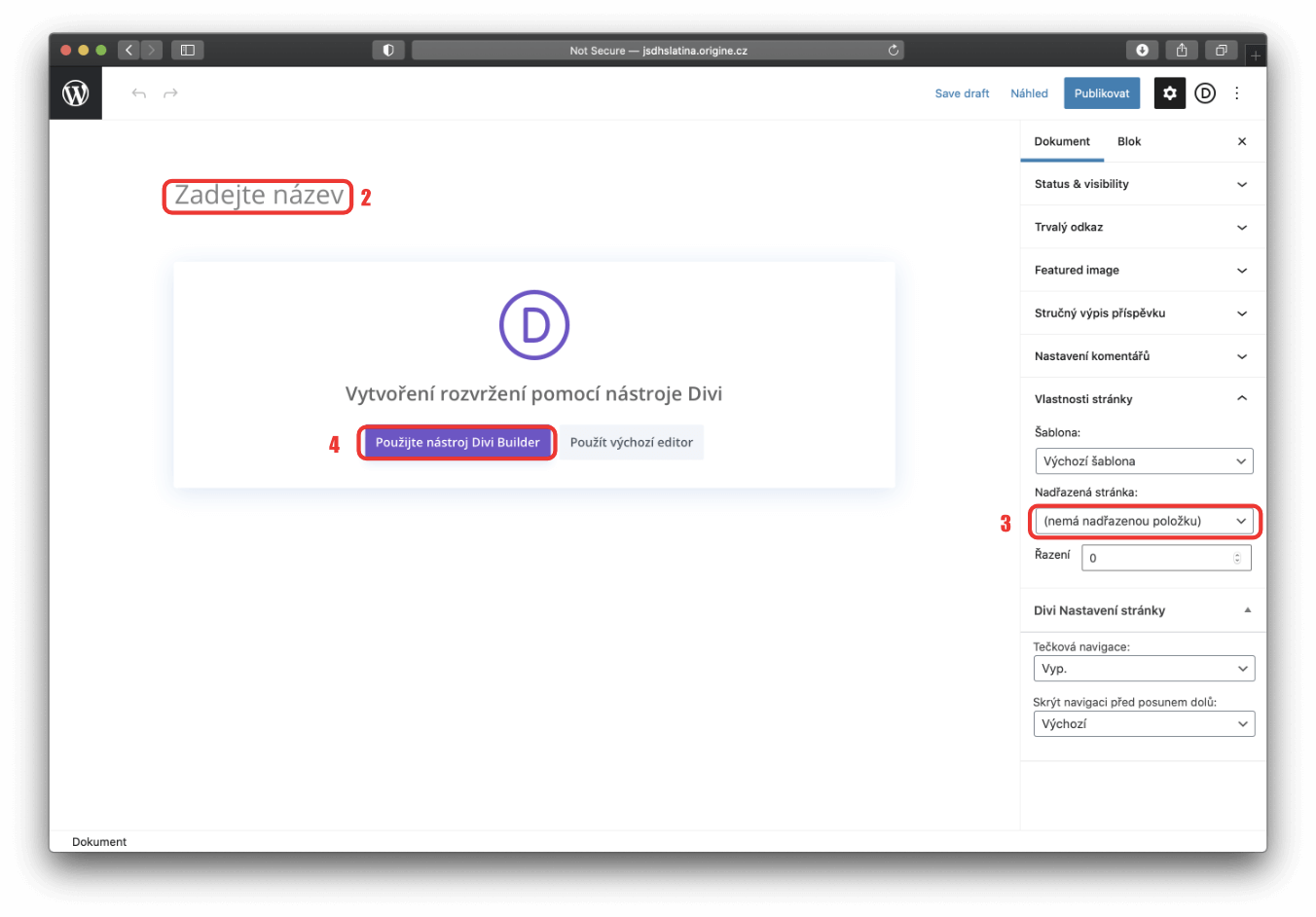
Task: Close the document settings sidebar
Action: click(1242, 142)
